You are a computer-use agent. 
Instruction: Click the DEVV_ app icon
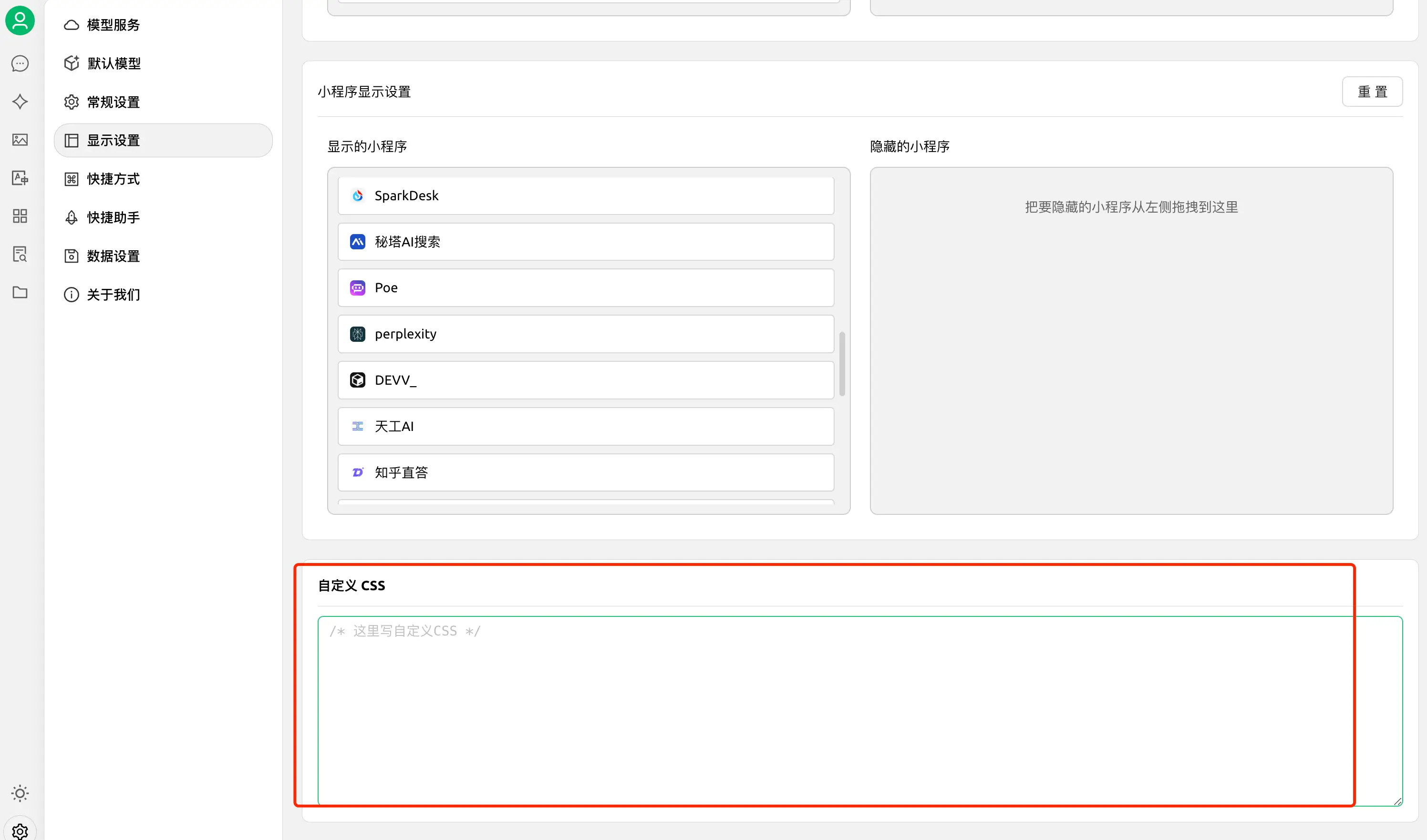[x=357, y=380]
